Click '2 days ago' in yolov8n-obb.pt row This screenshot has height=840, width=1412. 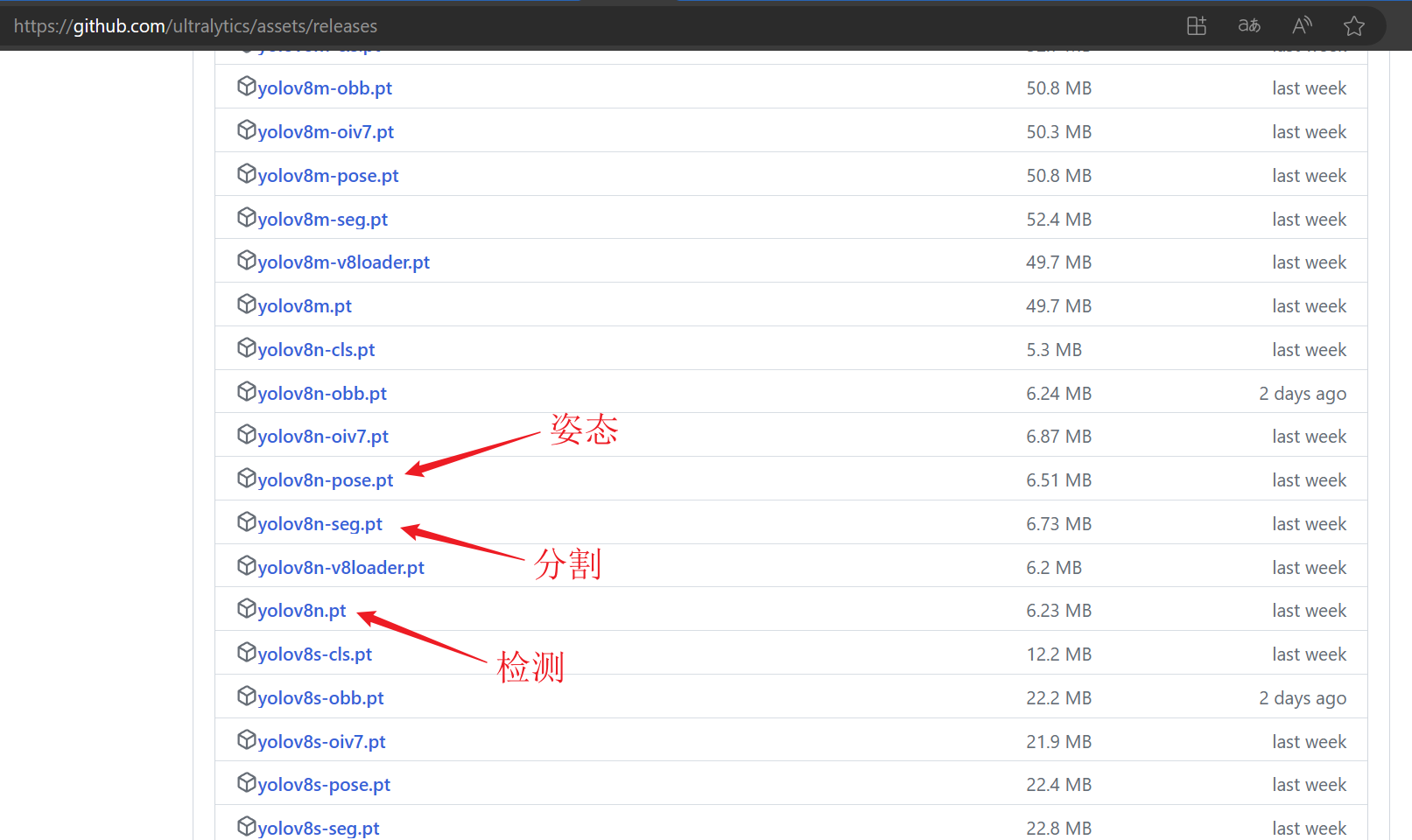[x=1303, y=394]
